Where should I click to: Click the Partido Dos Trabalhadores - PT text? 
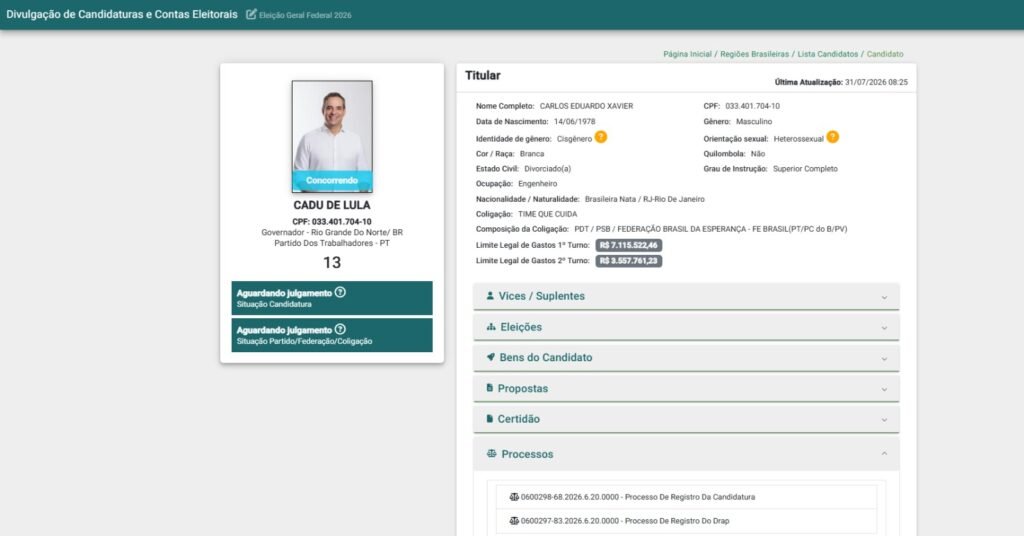coord(332,243)
